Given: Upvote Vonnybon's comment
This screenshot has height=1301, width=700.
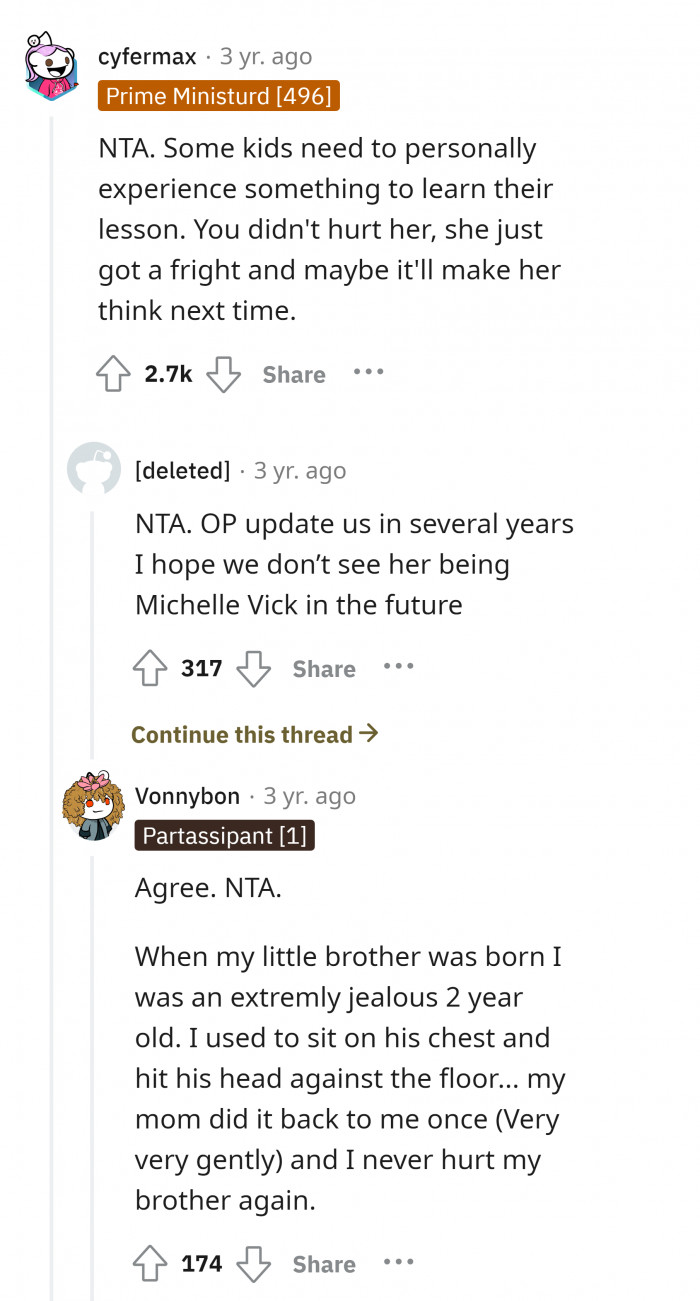Looking at the screenshot, I should coord(151,1264).
